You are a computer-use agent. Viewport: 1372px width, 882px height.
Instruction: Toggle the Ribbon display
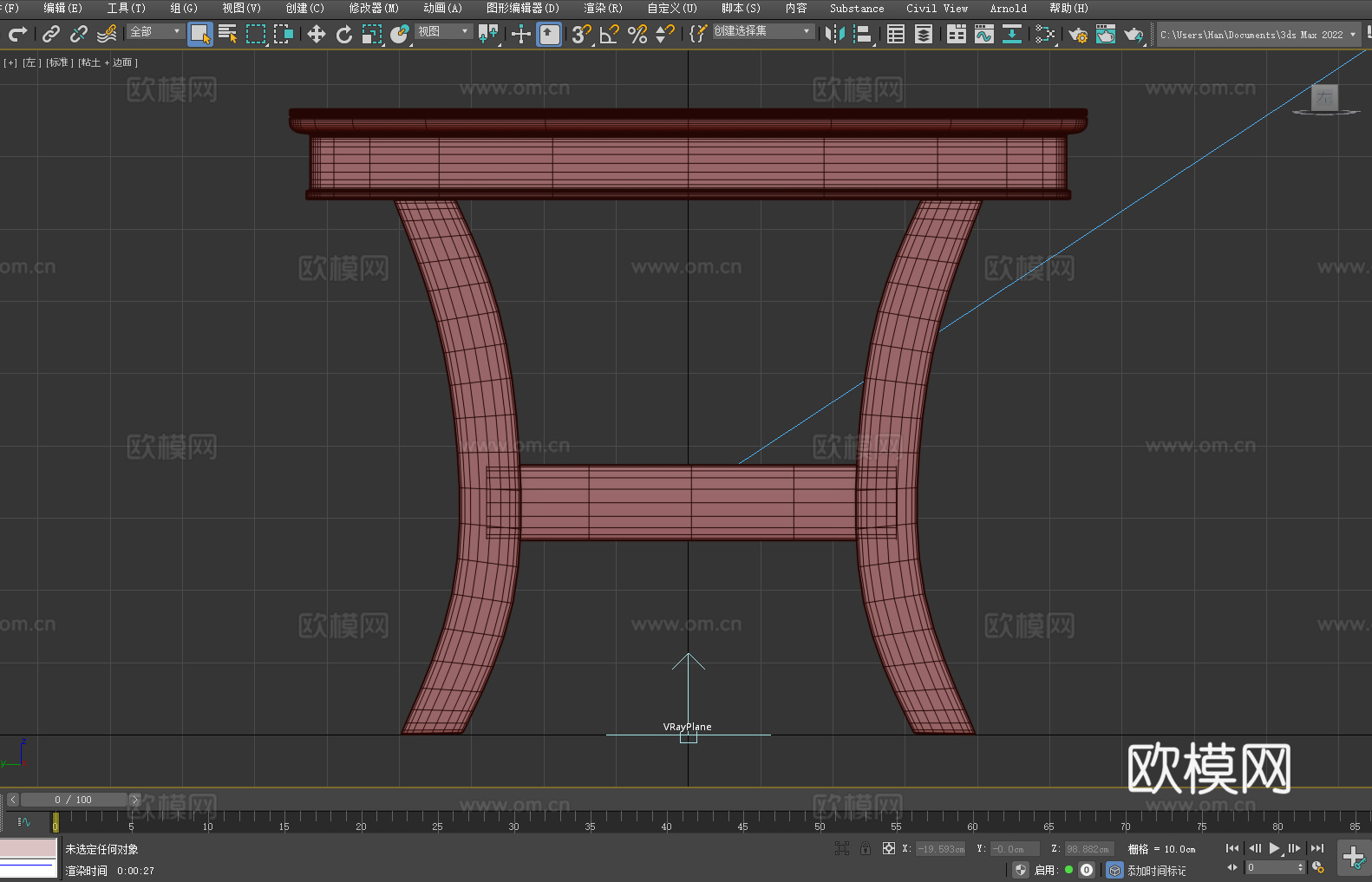click(957, 34)
